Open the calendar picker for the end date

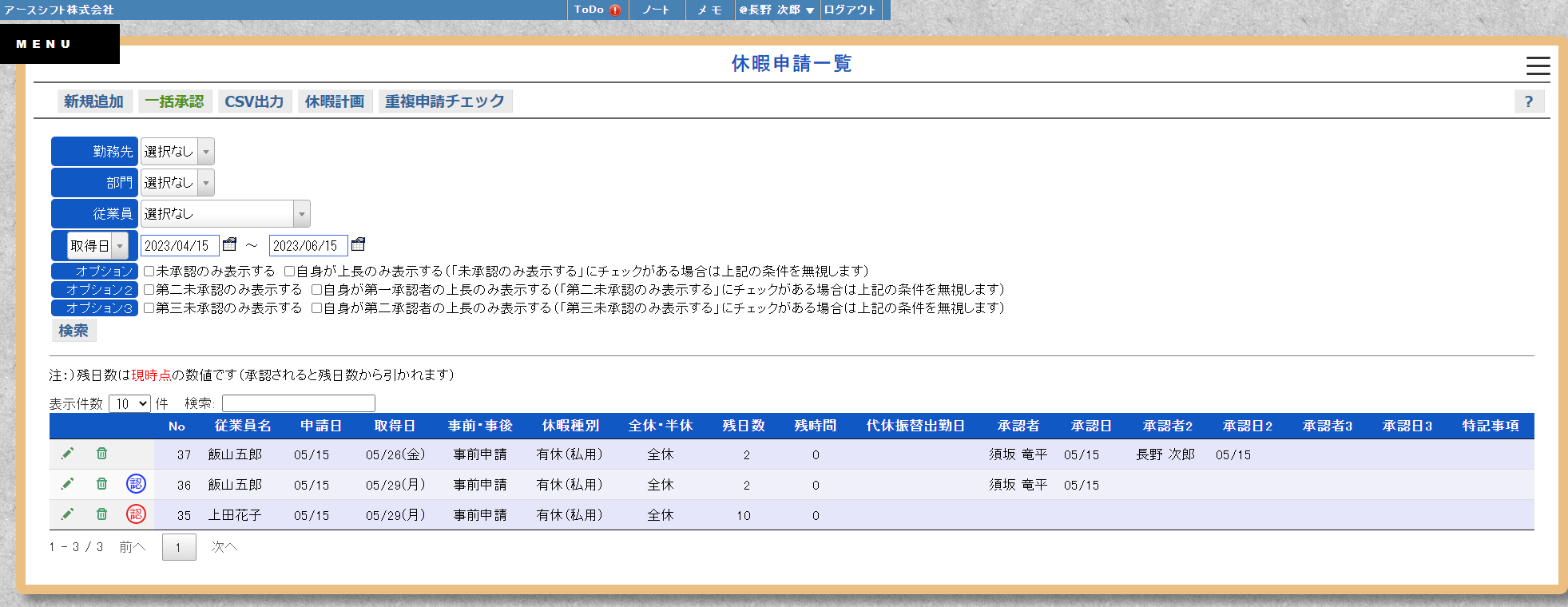coord(358,244)
